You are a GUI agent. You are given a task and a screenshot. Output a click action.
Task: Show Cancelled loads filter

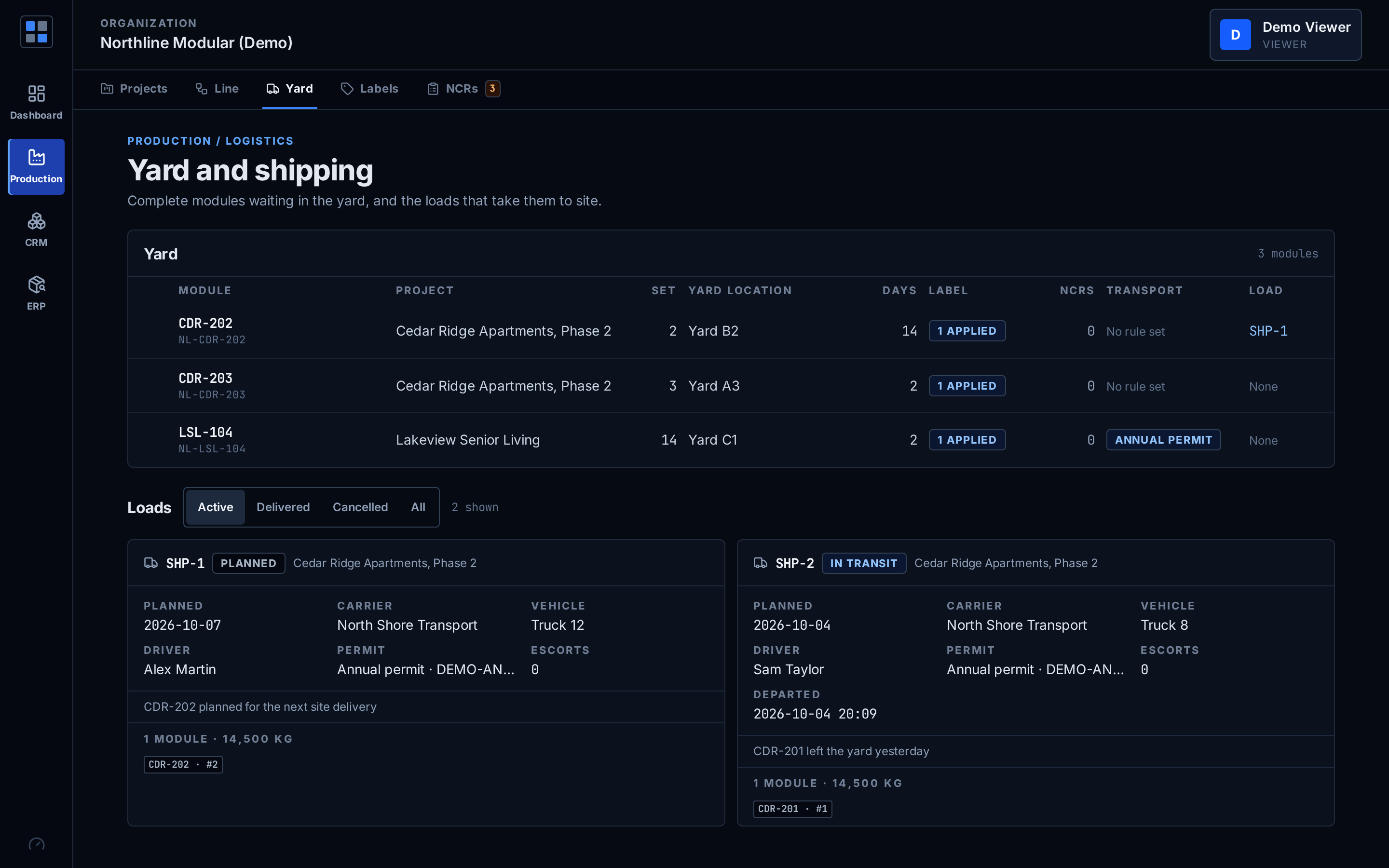point(360,507)
